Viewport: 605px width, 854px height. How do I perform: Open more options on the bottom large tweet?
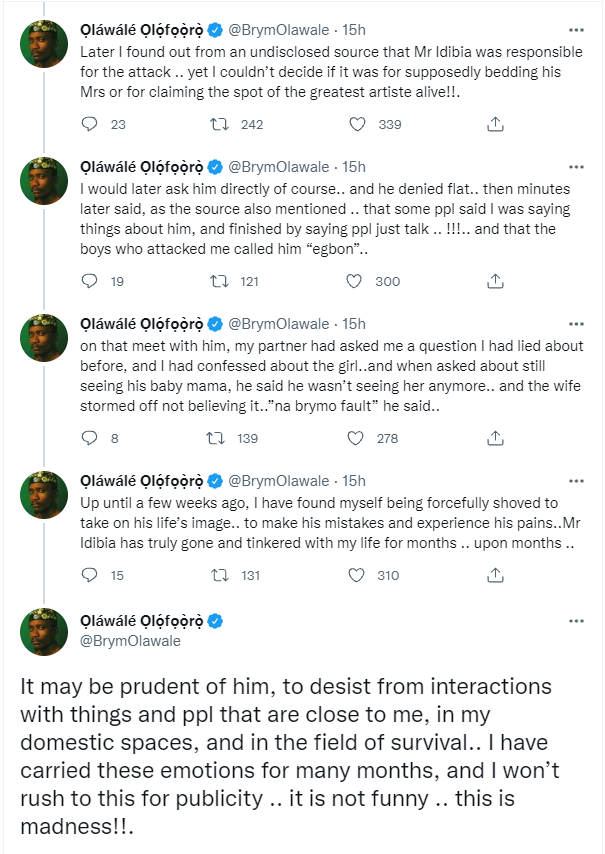pyautogui.click(x=576, y=621)
